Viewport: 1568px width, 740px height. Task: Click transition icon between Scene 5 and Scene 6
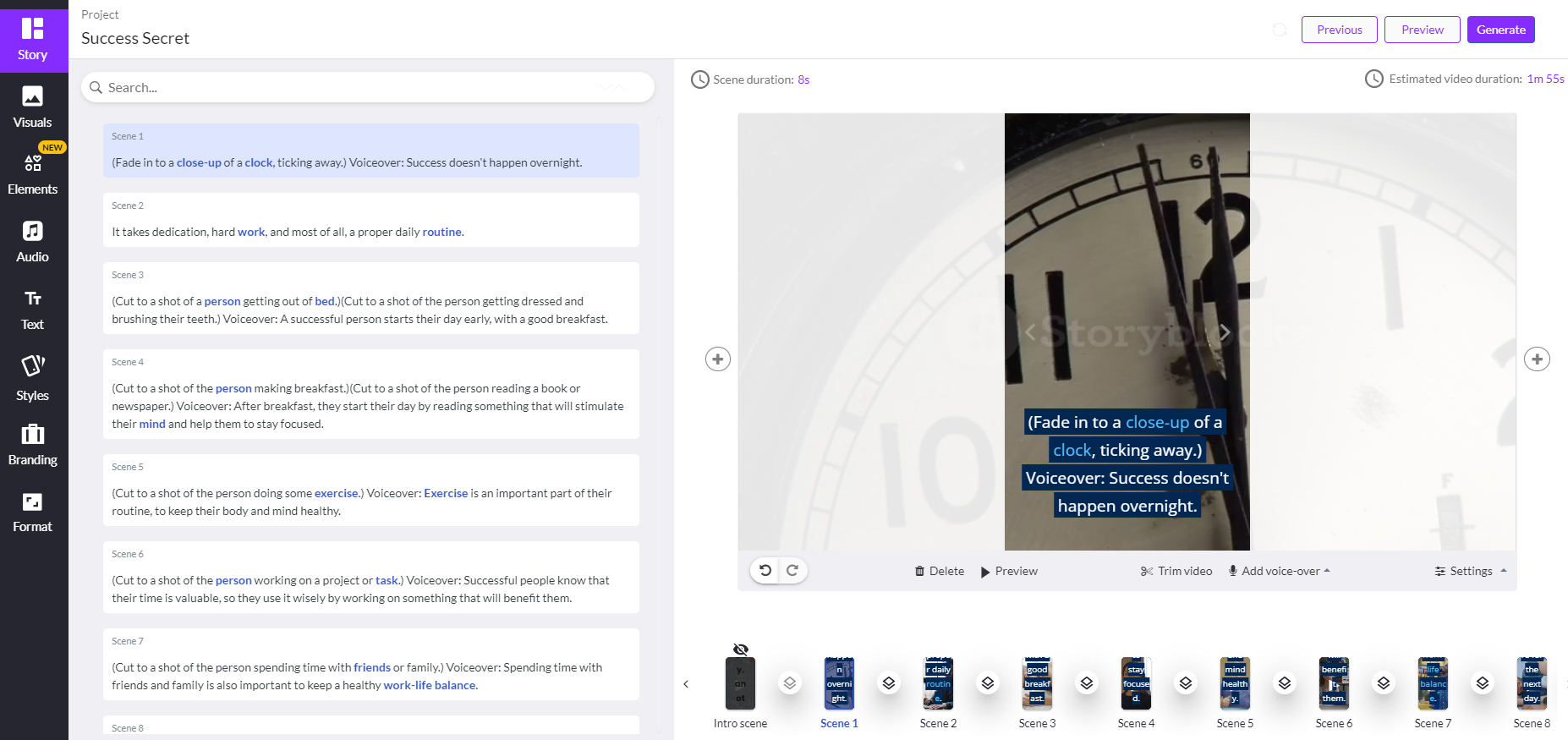[x=1285, y=682]
